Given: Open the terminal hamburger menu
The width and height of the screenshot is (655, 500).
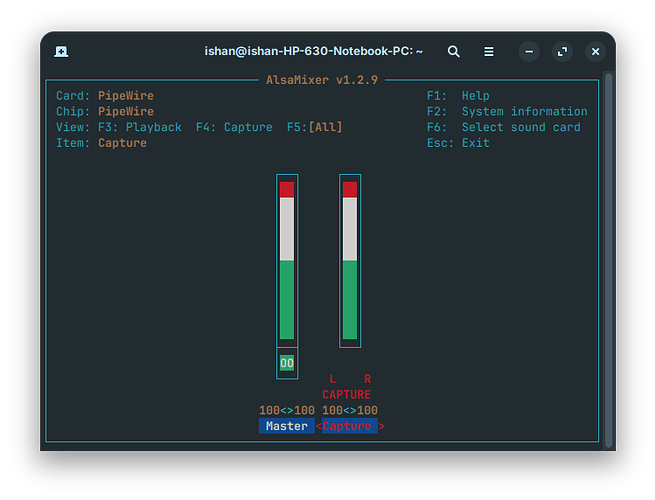Looking at the screenshot, I should pyautogui.click(x=488, y=51).
